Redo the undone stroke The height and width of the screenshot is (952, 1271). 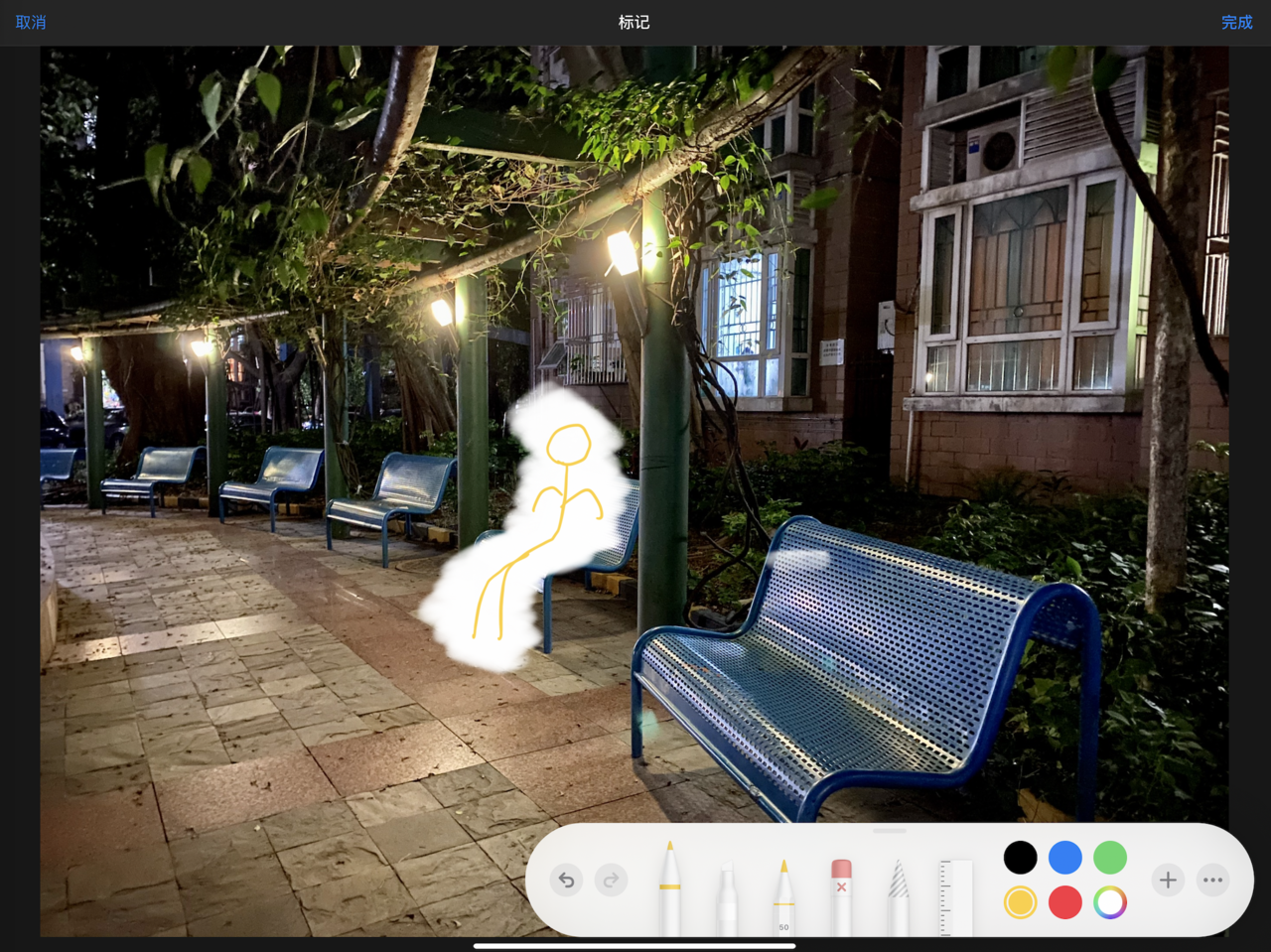coord(611,880)
